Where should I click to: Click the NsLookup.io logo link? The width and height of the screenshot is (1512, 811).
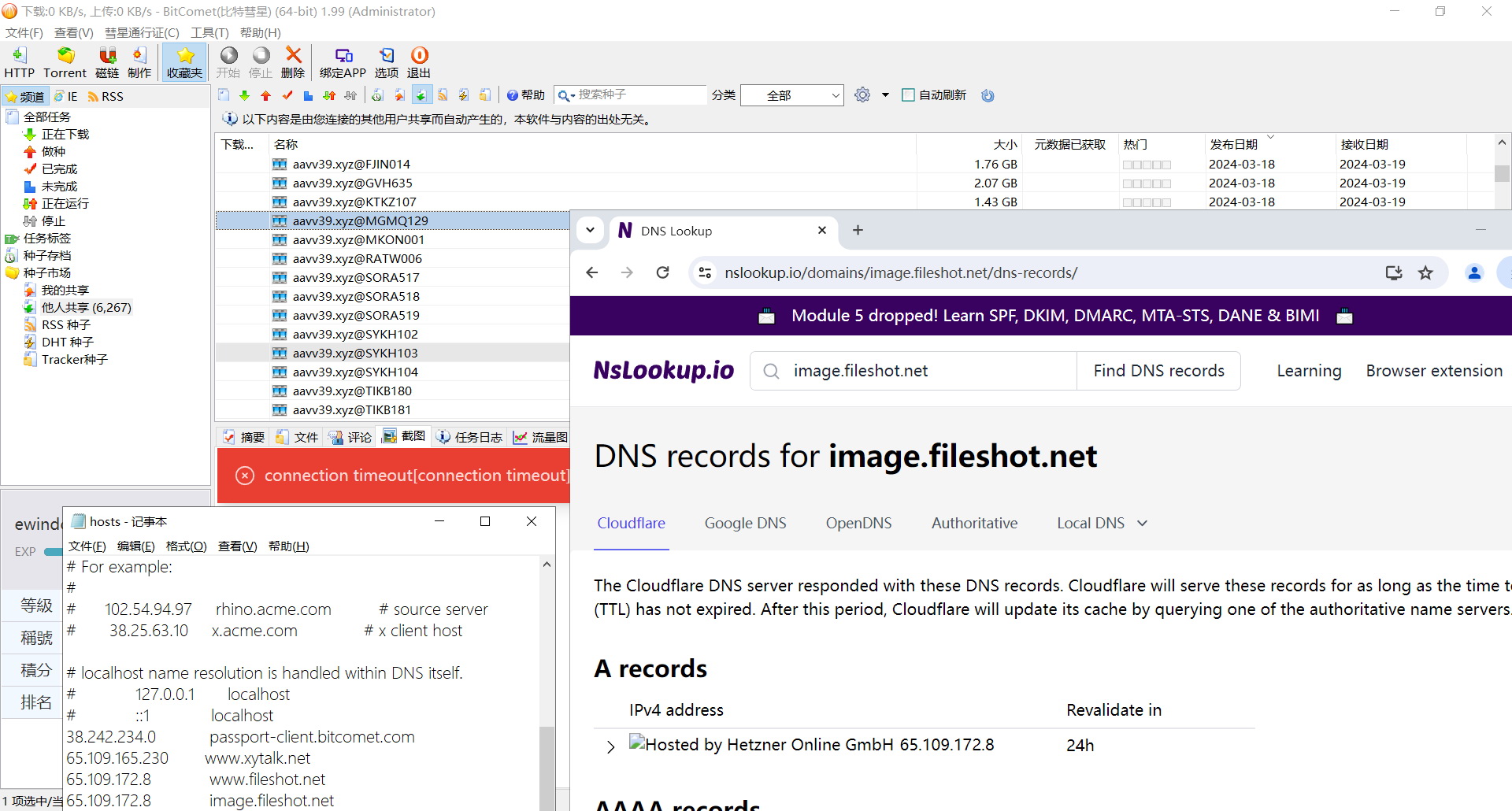tap(664, 370)
